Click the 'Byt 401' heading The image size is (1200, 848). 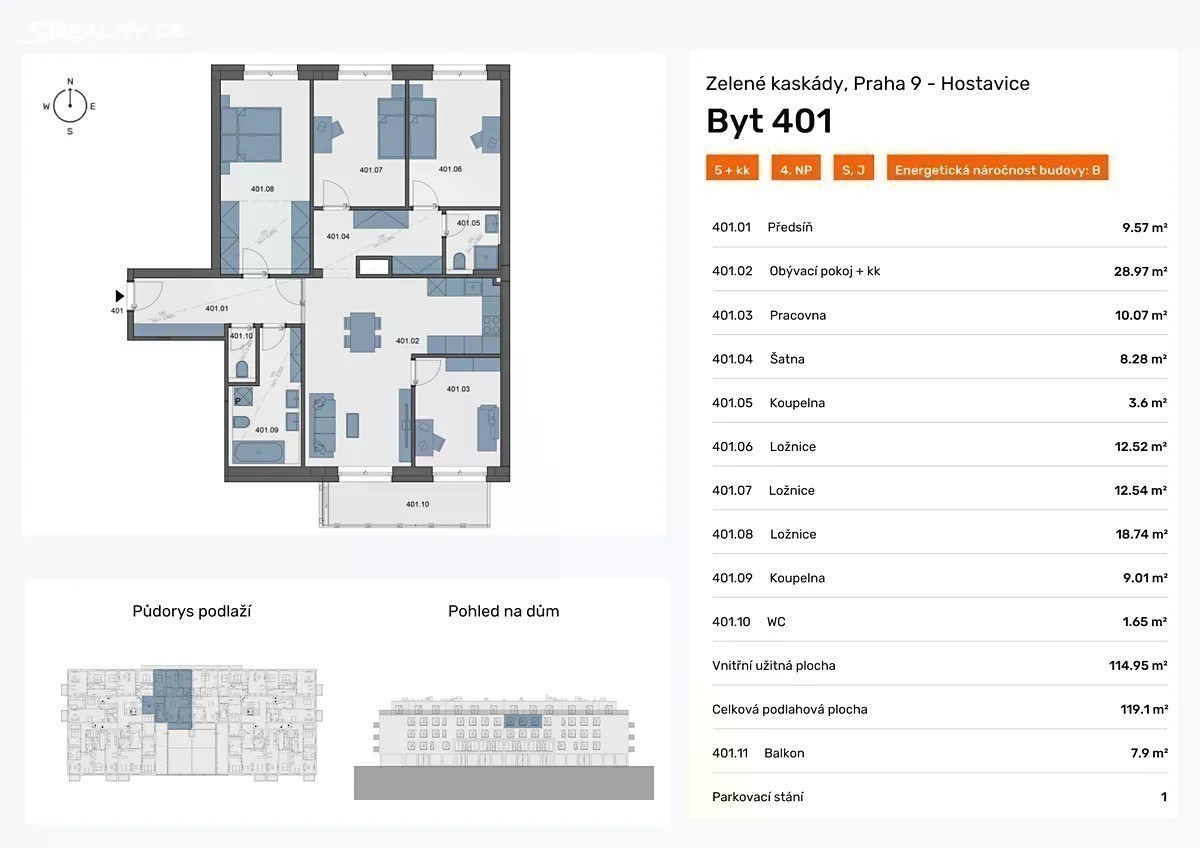point(769,121)
